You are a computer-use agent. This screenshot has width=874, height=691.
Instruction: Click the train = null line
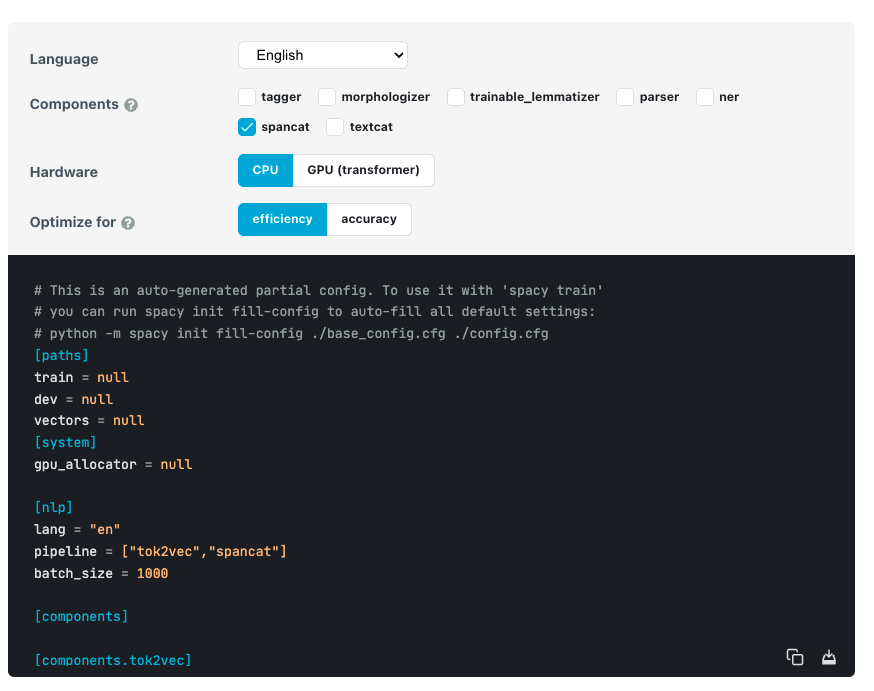pos(81,377)
